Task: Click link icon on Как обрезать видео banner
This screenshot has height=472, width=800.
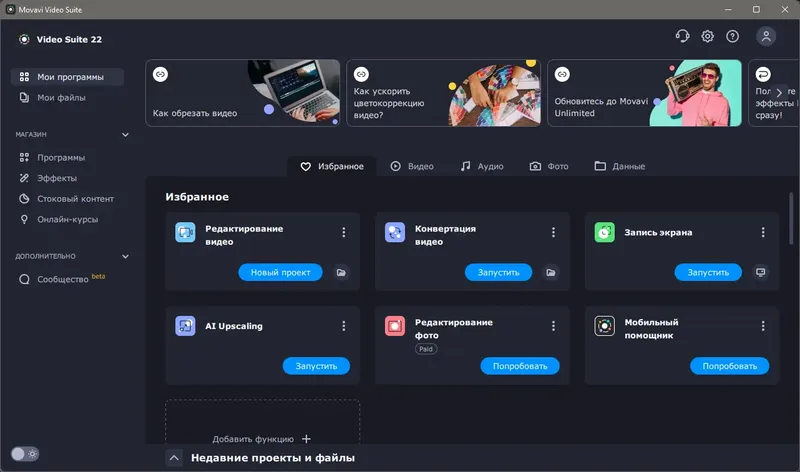Action: click(160, 74)
